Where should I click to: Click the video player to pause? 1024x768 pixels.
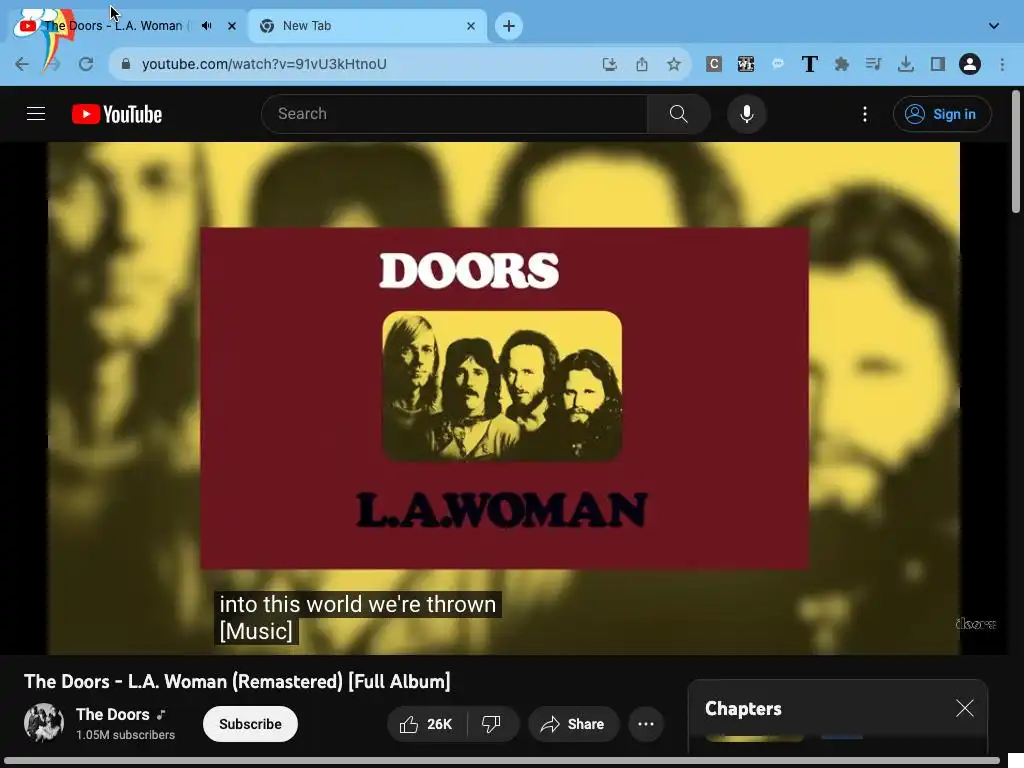click(x=504, y=398)
